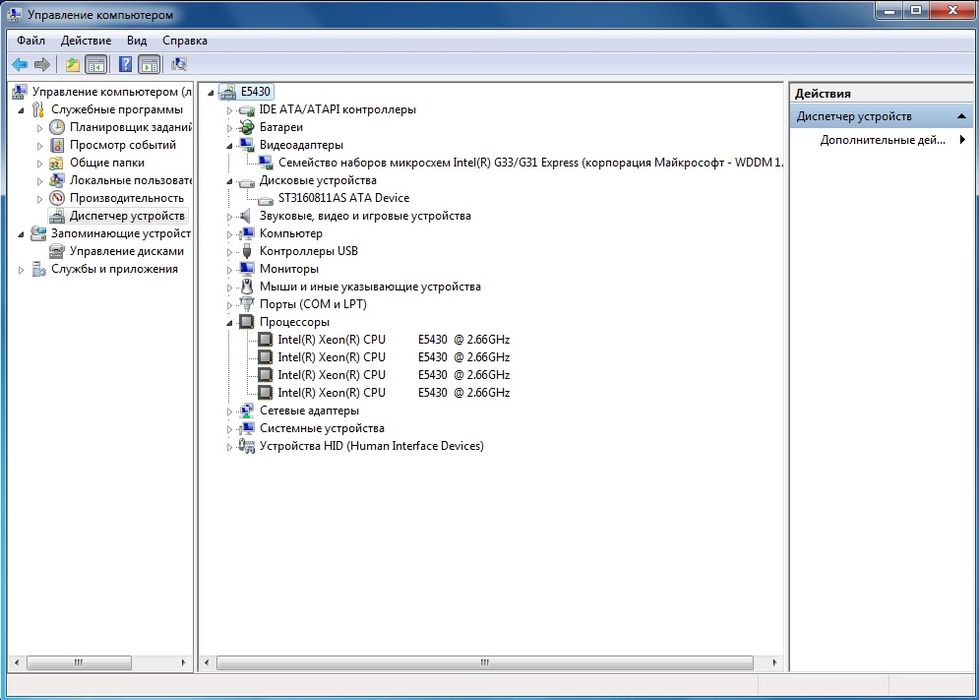979x700 pixels.
Task: Select Звуковые, видео и игровые устройства
Action: pos(365,216)
